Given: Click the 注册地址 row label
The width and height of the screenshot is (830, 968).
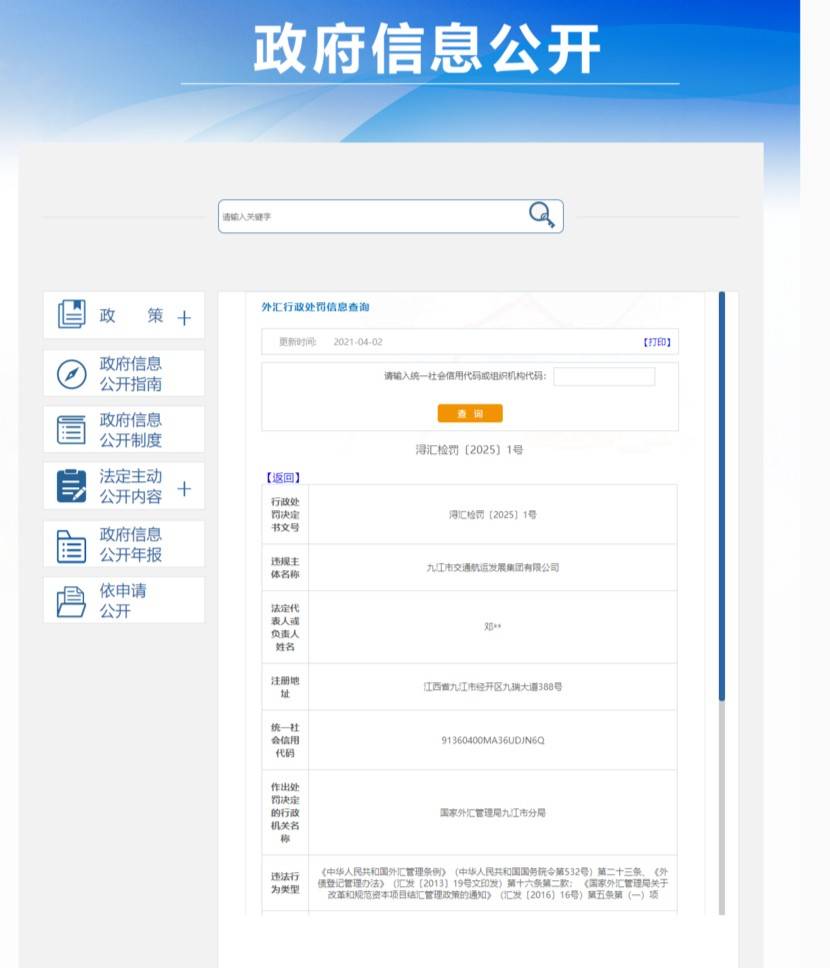Looking at the screenshot, I should point(285,687).
